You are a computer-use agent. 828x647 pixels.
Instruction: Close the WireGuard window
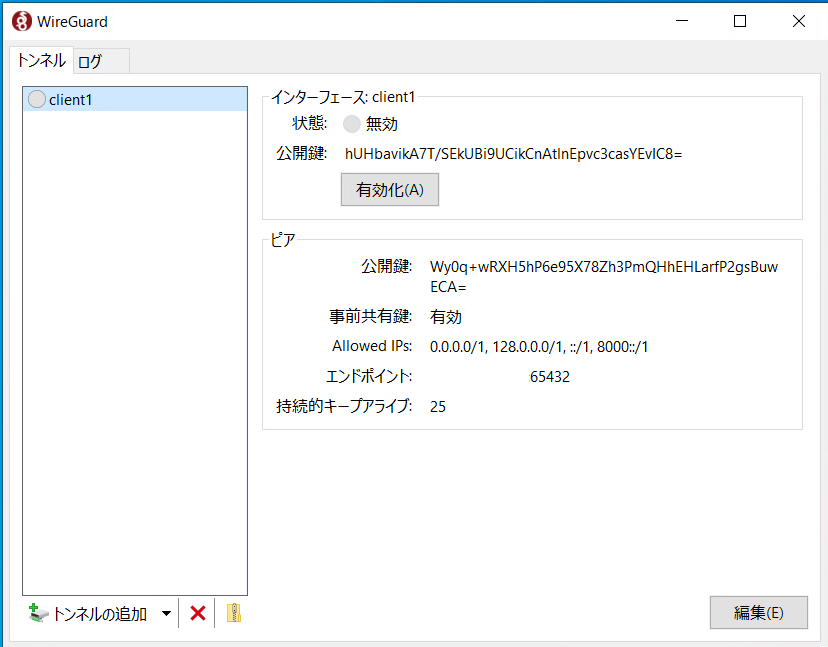coord(799,21)
